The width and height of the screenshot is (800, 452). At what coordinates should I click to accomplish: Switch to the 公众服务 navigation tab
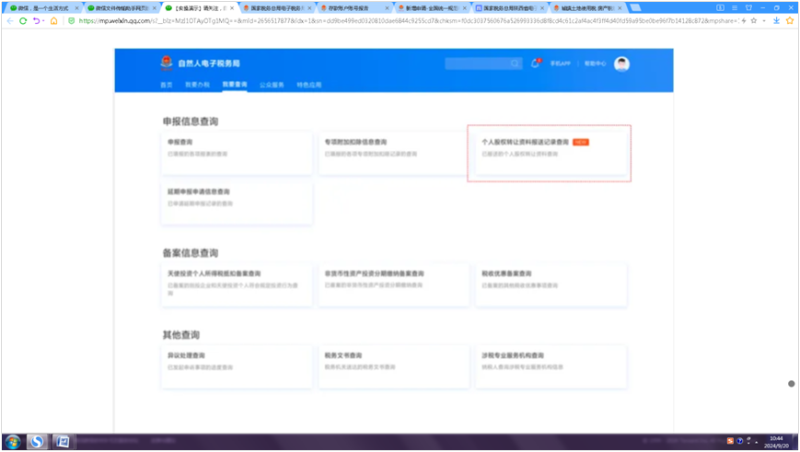click(x=271, y=86)
